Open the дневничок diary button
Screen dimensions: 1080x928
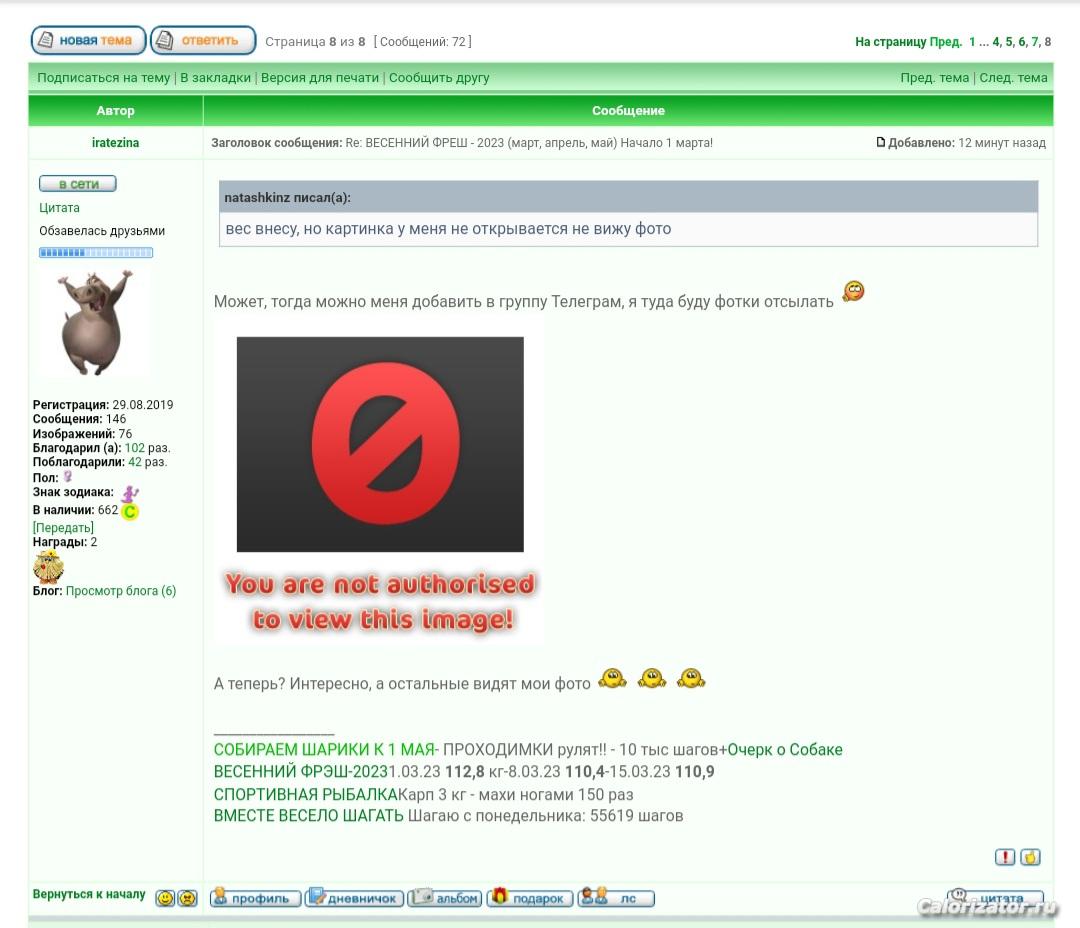point(355,898)
